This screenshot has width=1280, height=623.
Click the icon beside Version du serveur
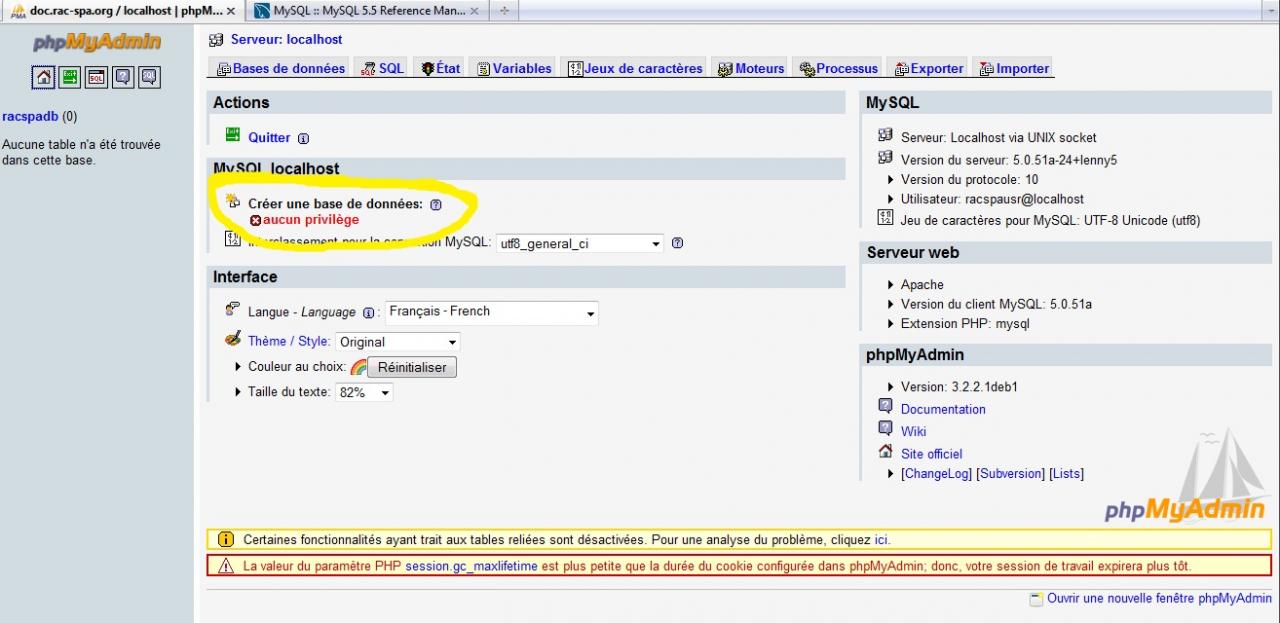coord(885,157)
